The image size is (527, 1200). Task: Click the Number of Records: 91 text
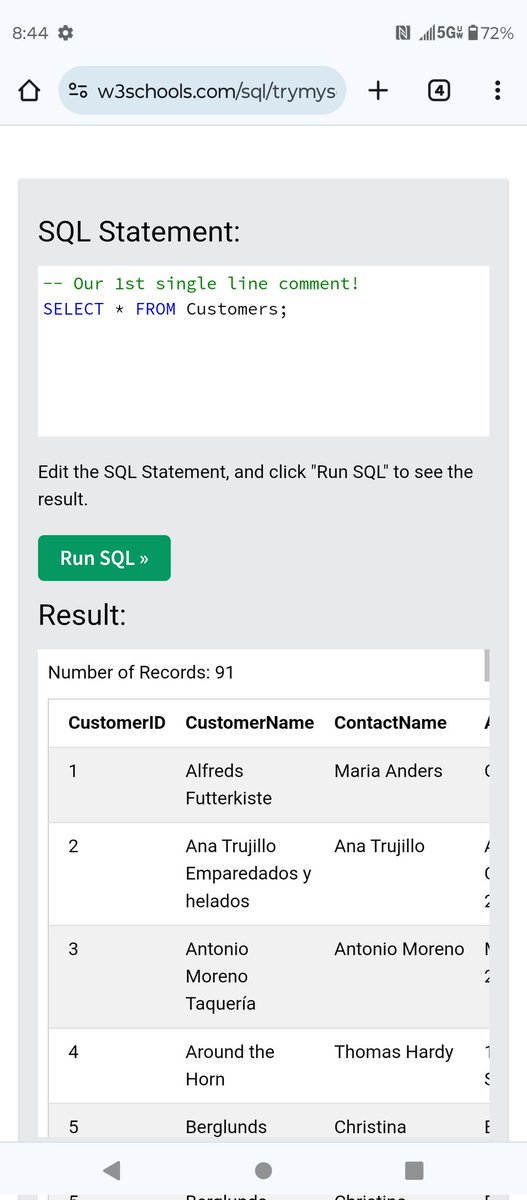[x=141, y=672]
